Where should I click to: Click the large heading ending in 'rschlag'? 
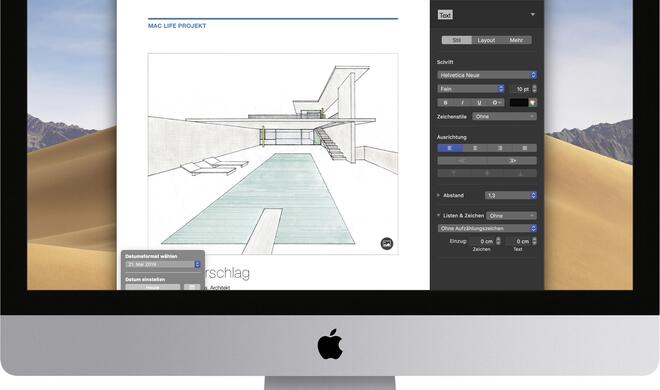227,273
